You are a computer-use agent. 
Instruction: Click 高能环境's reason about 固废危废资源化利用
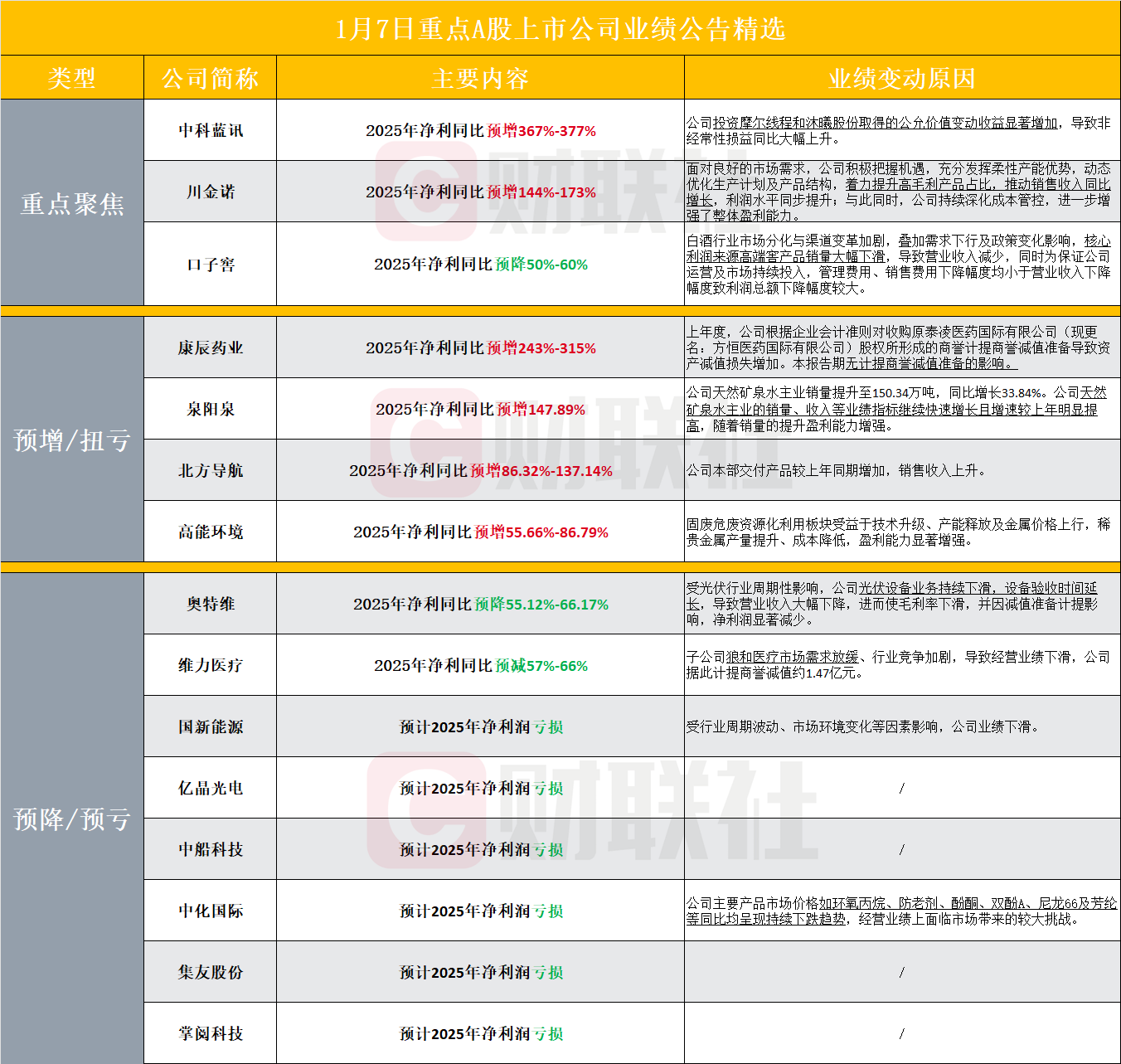click(899, 532)
